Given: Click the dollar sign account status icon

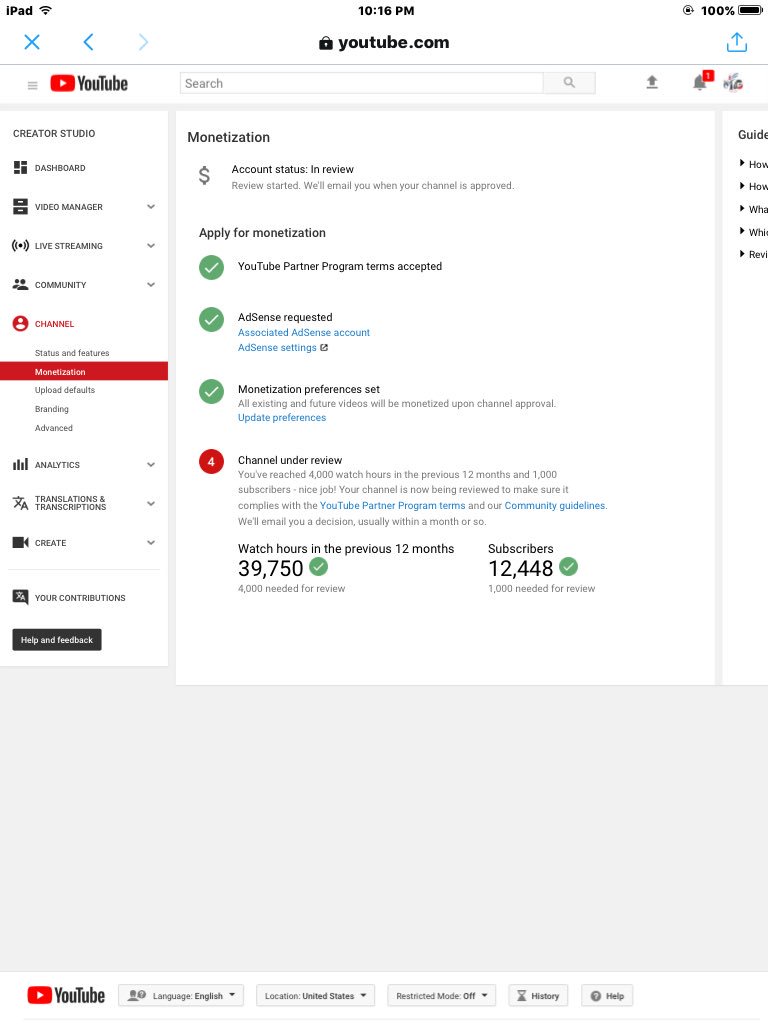Looking at the screenshot, I should 204,176.
